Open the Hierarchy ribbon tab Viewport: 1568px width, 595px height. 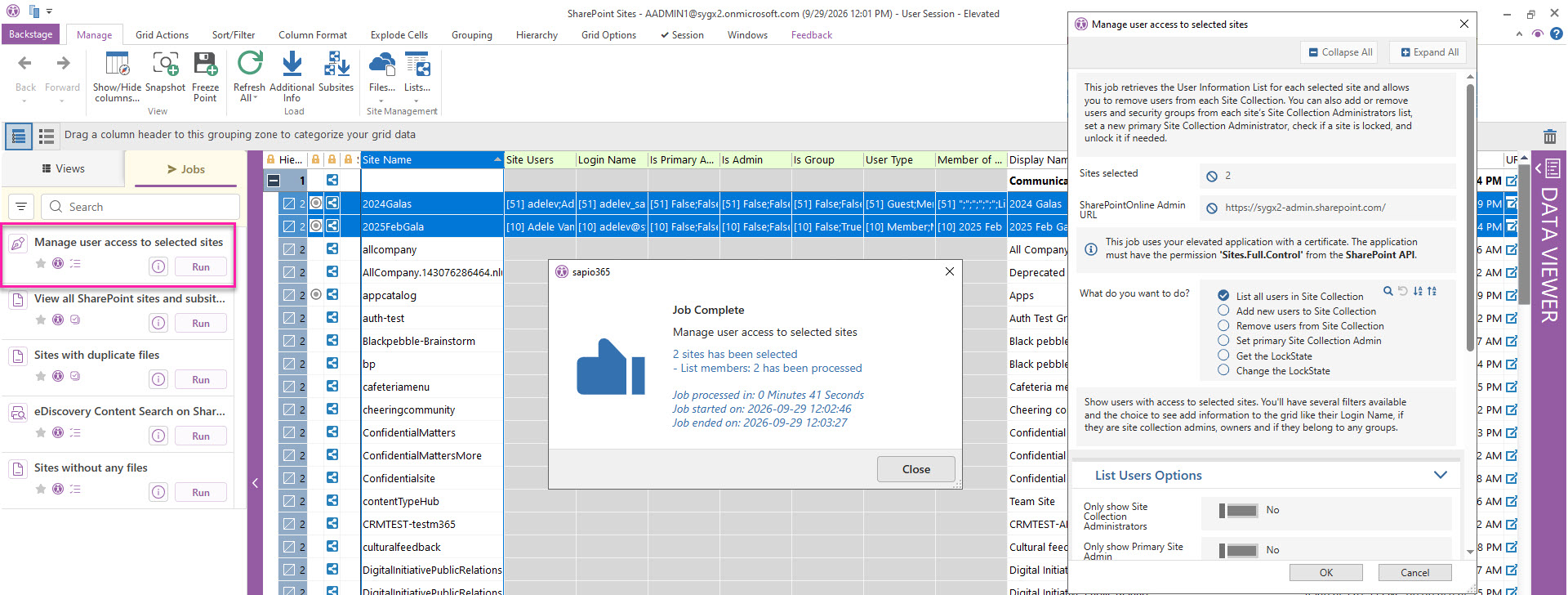click(537, 35)
